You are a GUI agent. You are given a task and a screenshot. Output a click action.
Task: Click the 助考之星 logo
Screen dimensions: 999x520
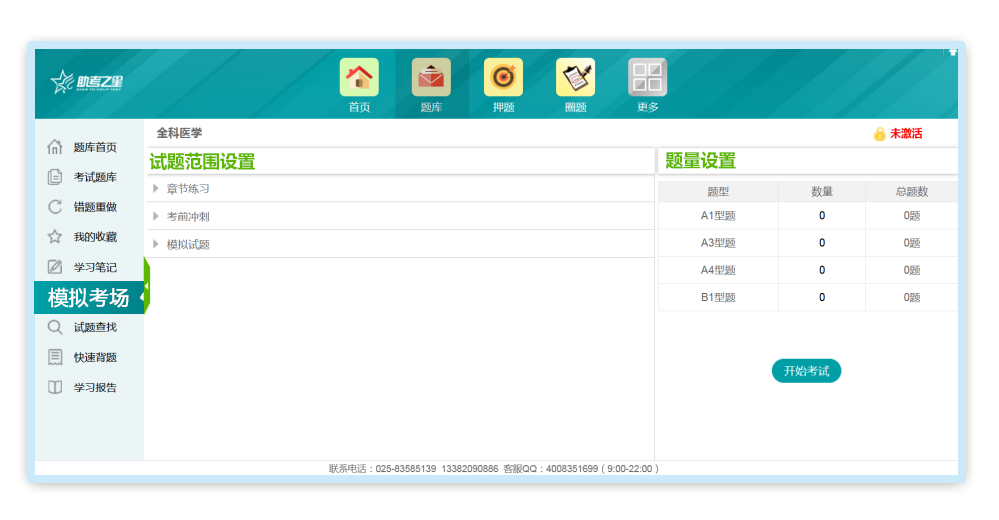(87, 82)
